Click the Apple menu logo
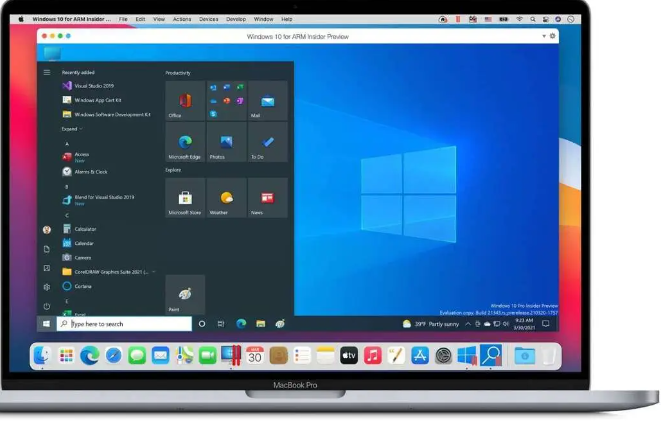This screenshot has height=422, width=662. pos(21,19)
